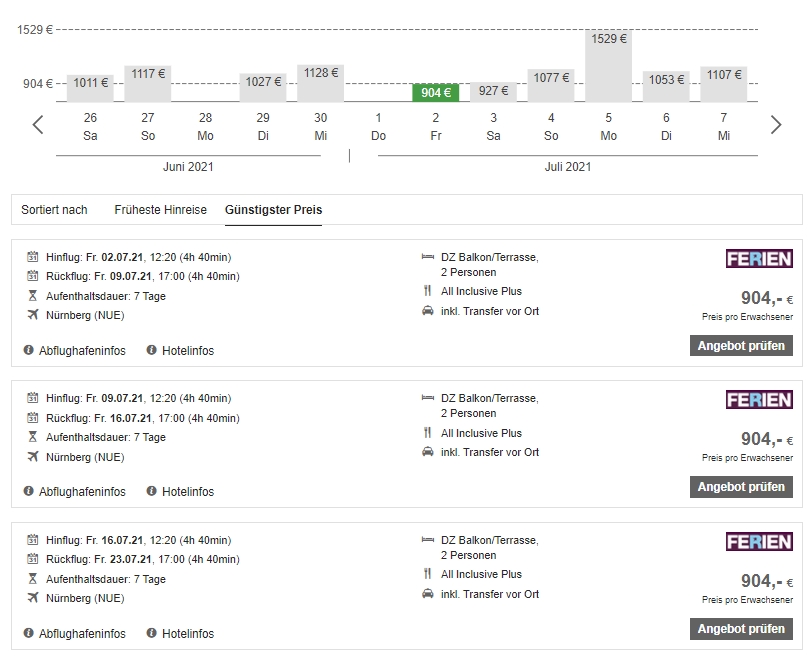
Task: Click info icon beside third offer's Abflughafeninfos
Action: (x=28, y=633)
